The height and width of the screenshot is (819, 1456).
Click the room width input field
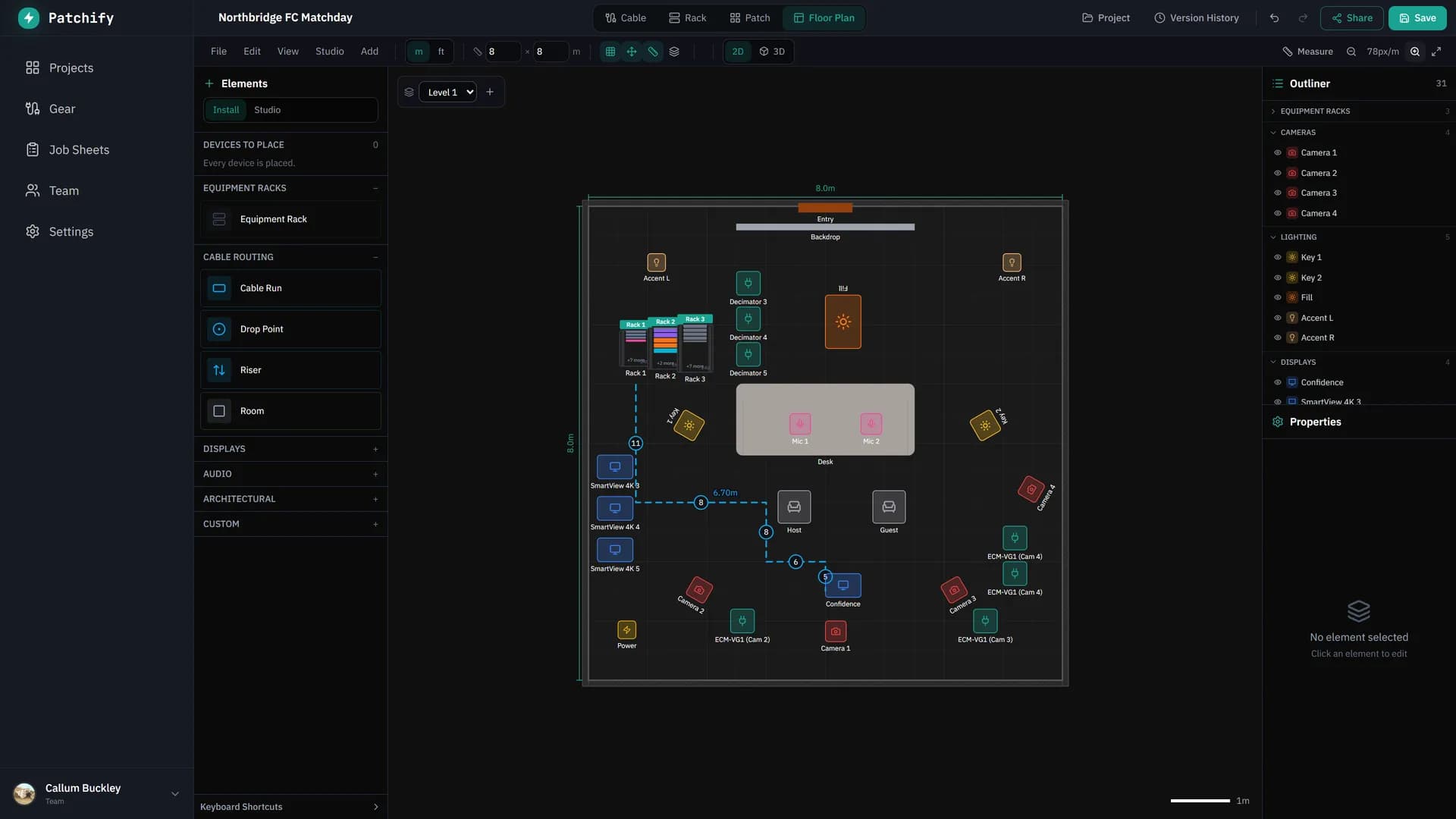pyautogui.click(x=503, y=52)
